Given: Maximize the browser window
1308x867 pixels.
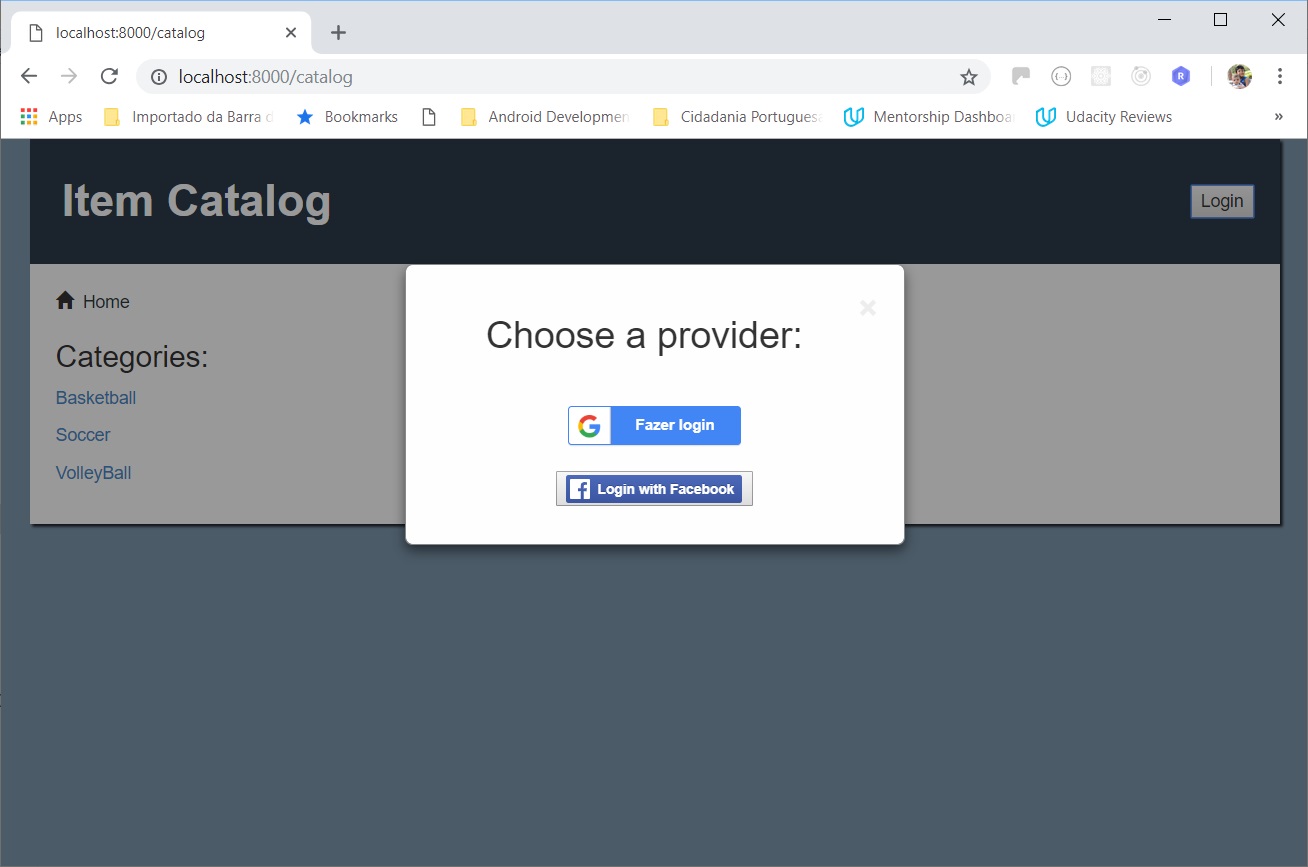Looking at the screenshot, I should (x=1220, y=19).
